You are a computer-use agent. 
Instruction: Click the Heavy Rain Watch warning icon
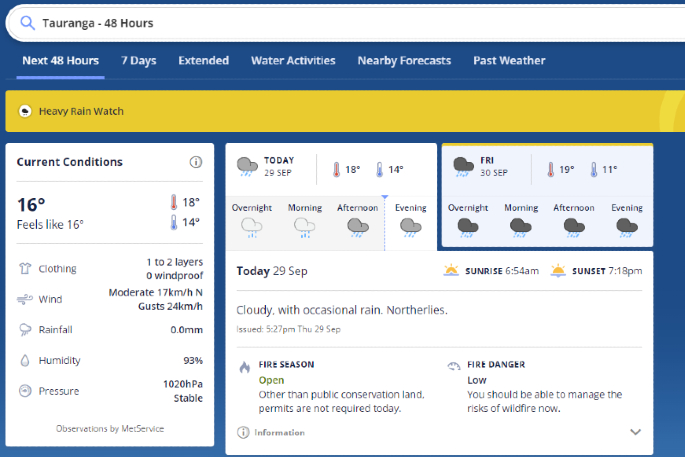[x=25, y=111]
